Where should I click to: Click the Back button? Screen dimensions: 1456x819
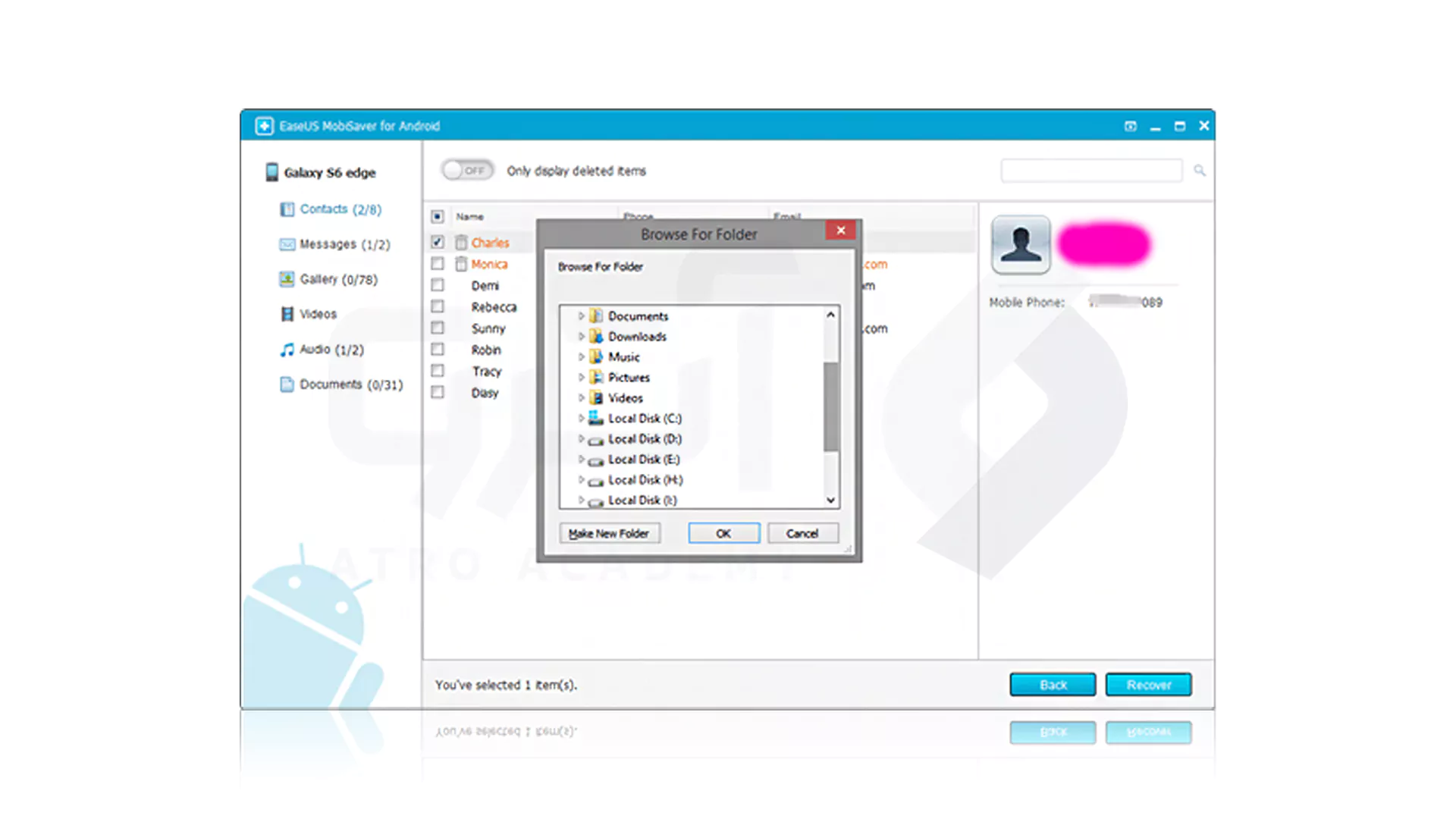1053,685
